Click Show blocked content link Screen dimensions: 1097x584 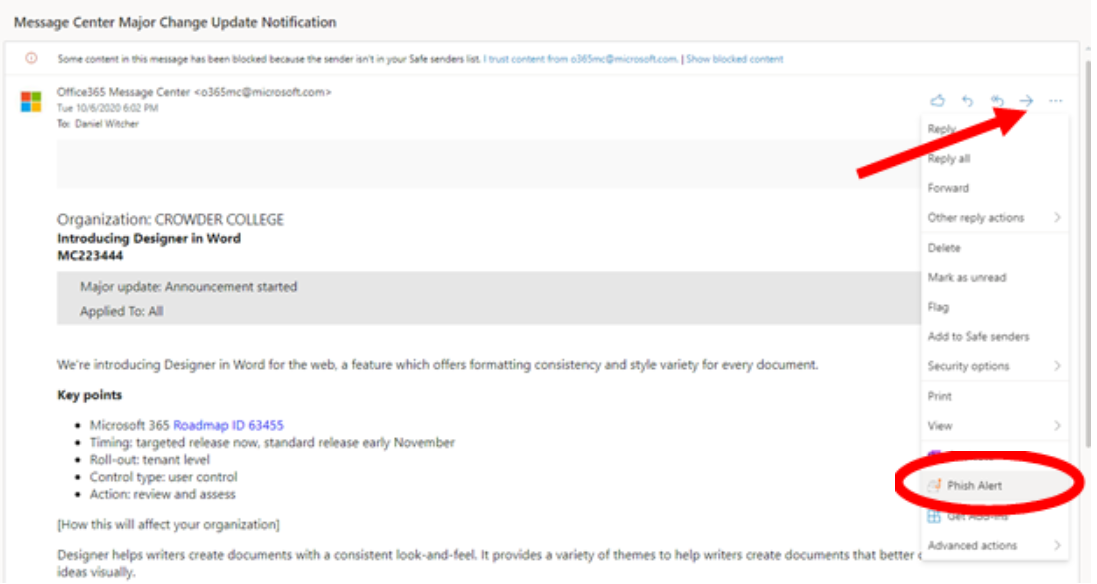tap(735, 59)
